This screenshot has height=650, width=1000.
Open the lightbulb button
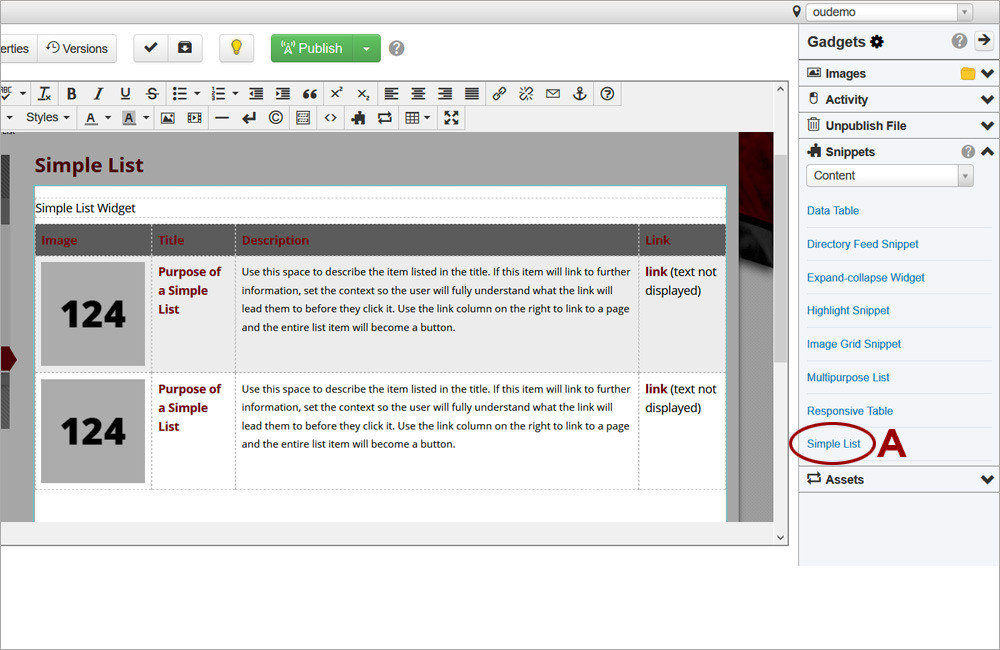click(x=237, y=48)
